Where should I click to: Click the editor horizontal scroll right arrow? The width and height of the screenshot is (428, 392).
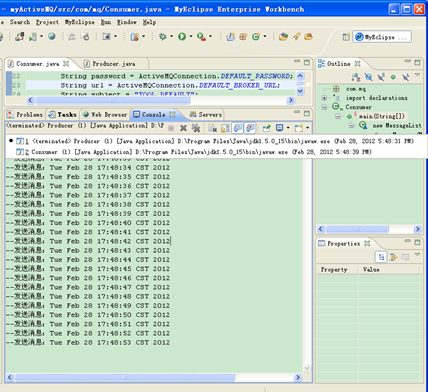(291, 100)
